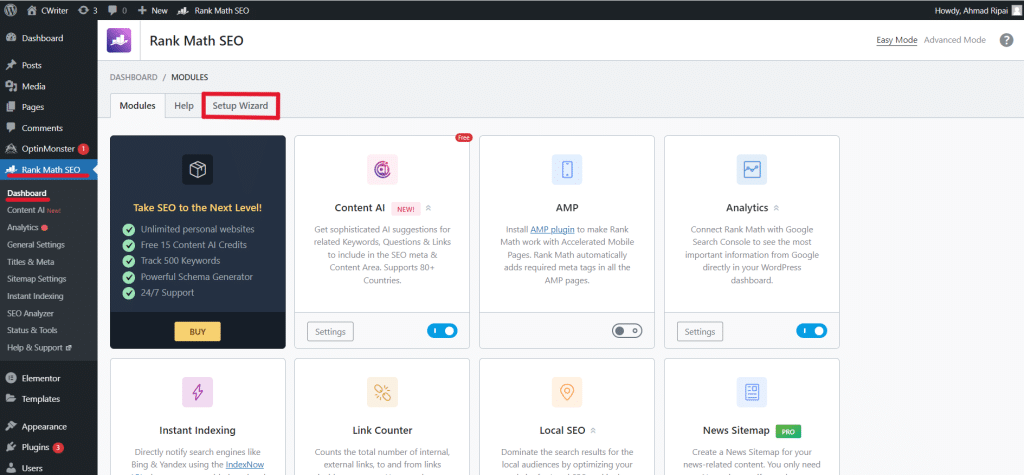Open Rank Math SEO admin bar menu
The image size is (1024, 475).
(213, 10)
